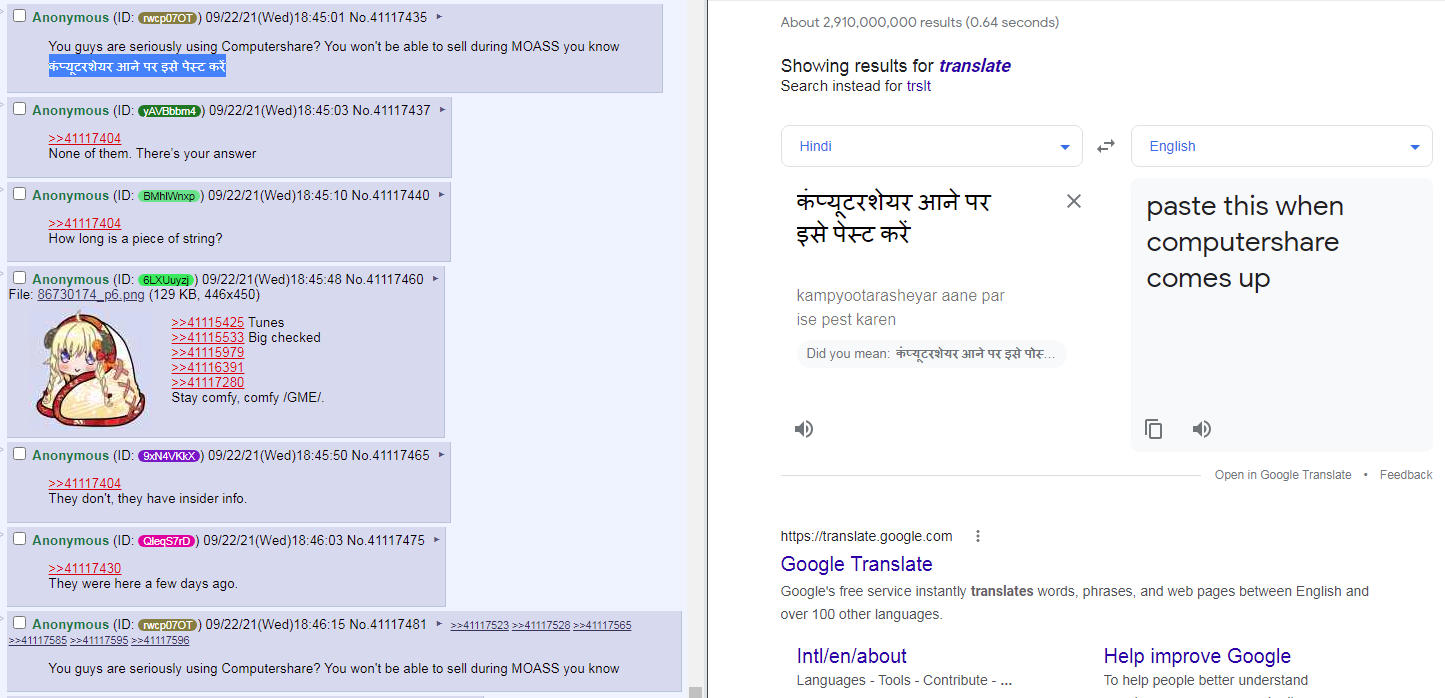
Task: Search instead for trslt
Action: (x=918, y=86)
